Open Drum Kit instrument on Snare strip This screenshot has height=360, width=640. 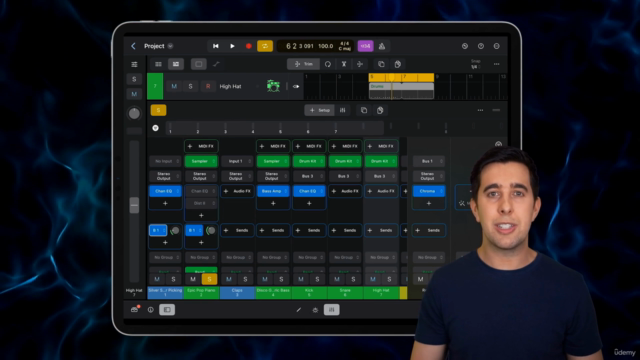tap(345, 161)
